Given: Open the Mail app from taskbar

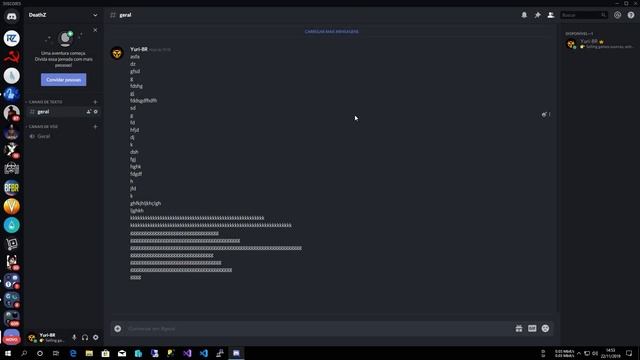Looking at the screenshot, I should (122, 353).
